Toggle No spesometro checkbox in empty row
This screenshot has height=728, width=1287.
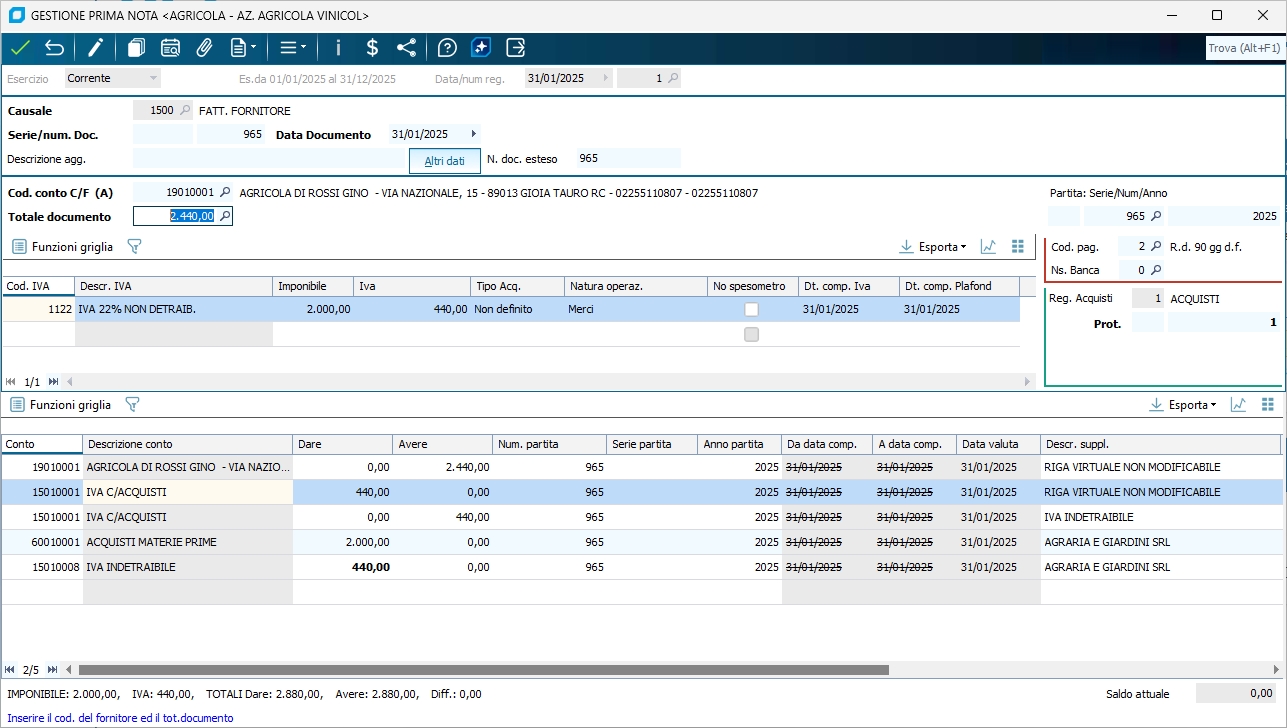(751, 335)
